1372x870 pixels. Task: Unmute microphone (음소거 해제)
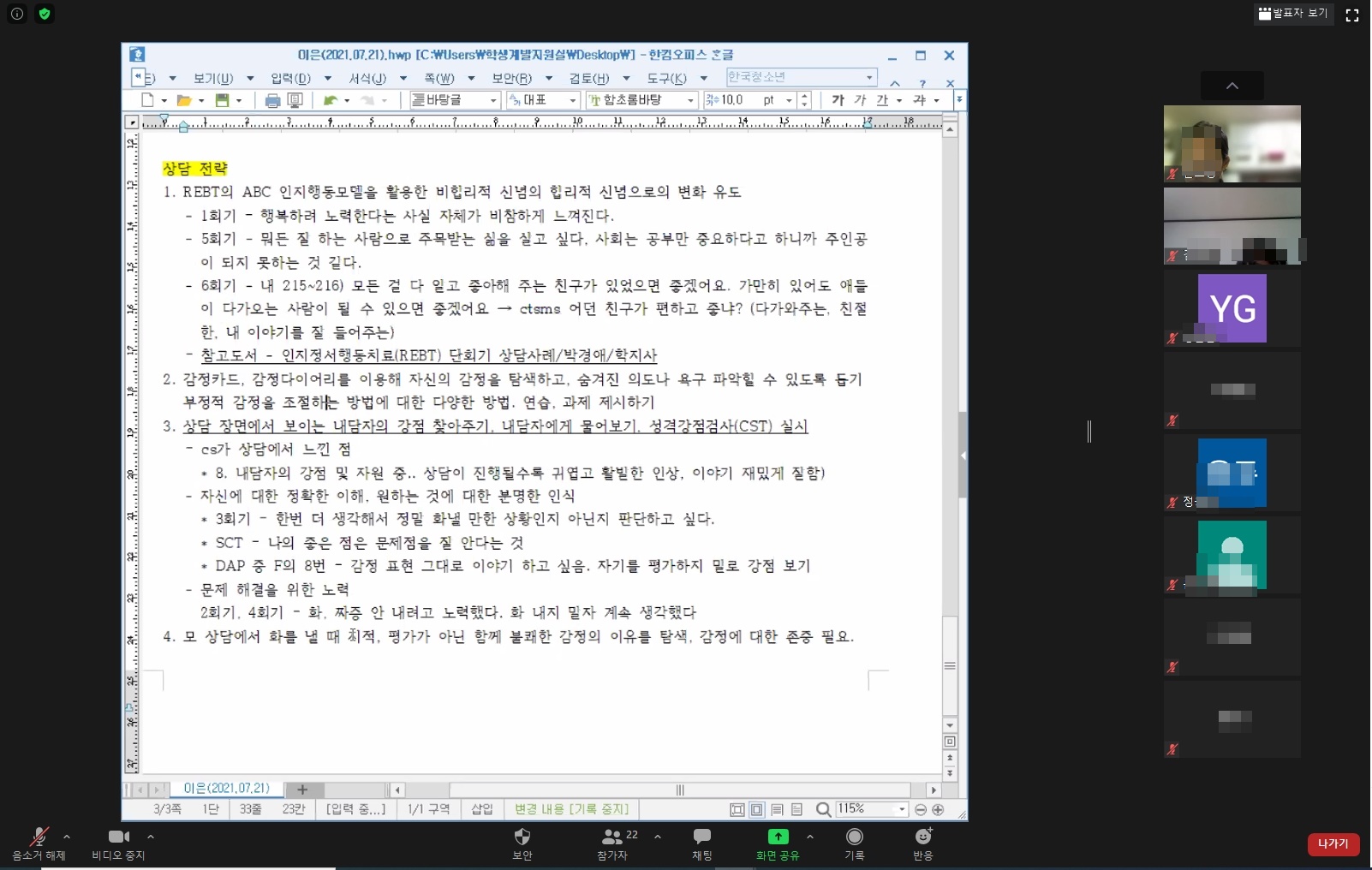click(39, 843)
